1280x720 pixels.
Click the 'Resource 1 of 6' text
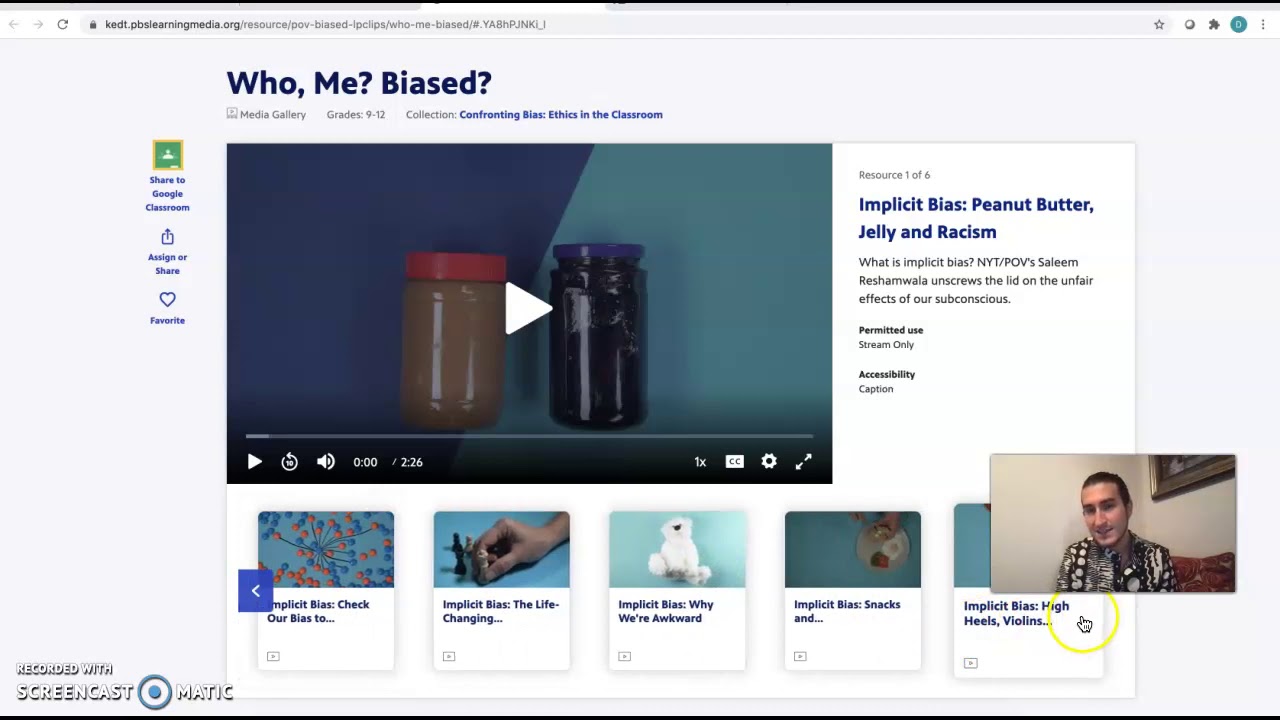(894, 175)
